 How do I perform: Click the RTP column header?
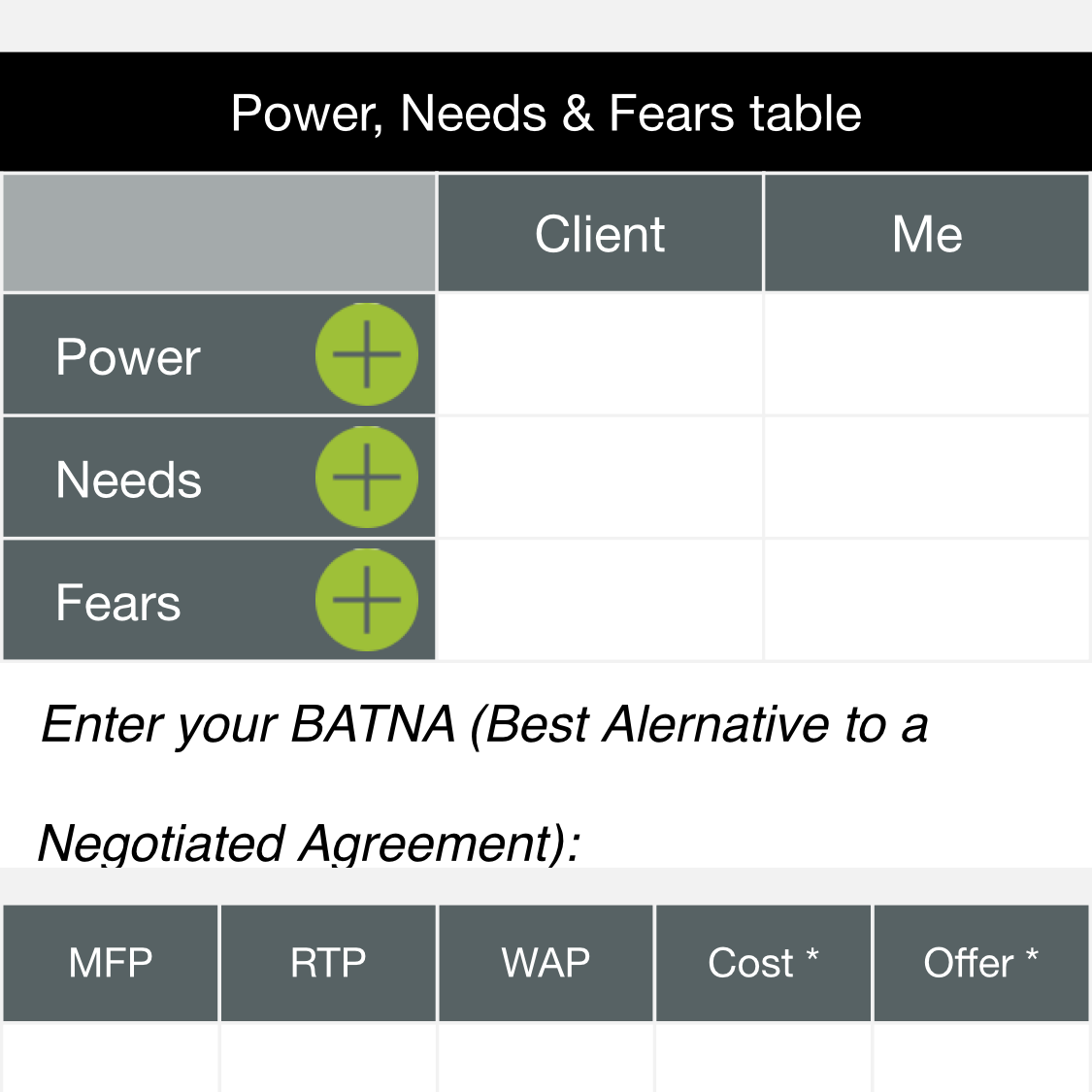pyautogui.click(x=328, y=963)
